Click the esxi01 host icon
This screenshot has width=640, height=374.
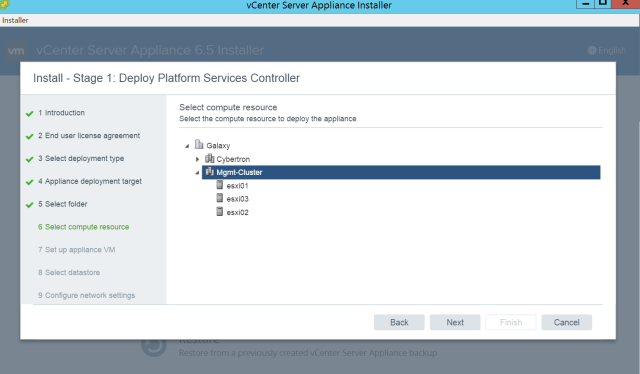(x=220, y=185)
